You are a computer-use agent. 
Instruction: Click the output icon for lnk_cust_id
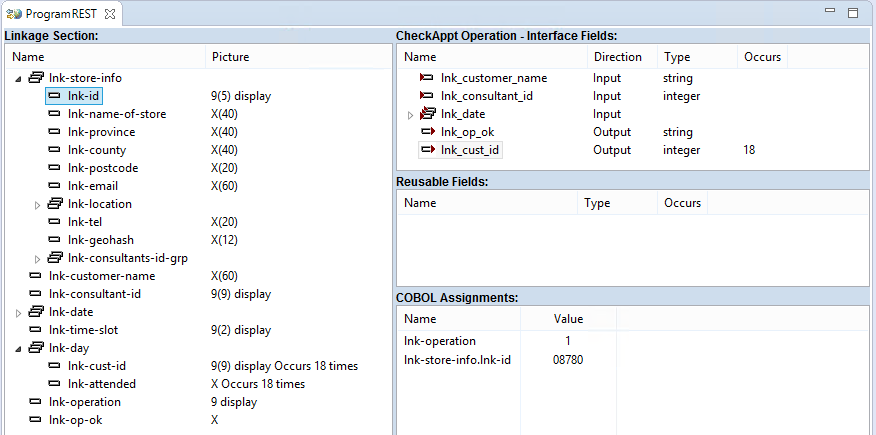[x=427, y=150]
